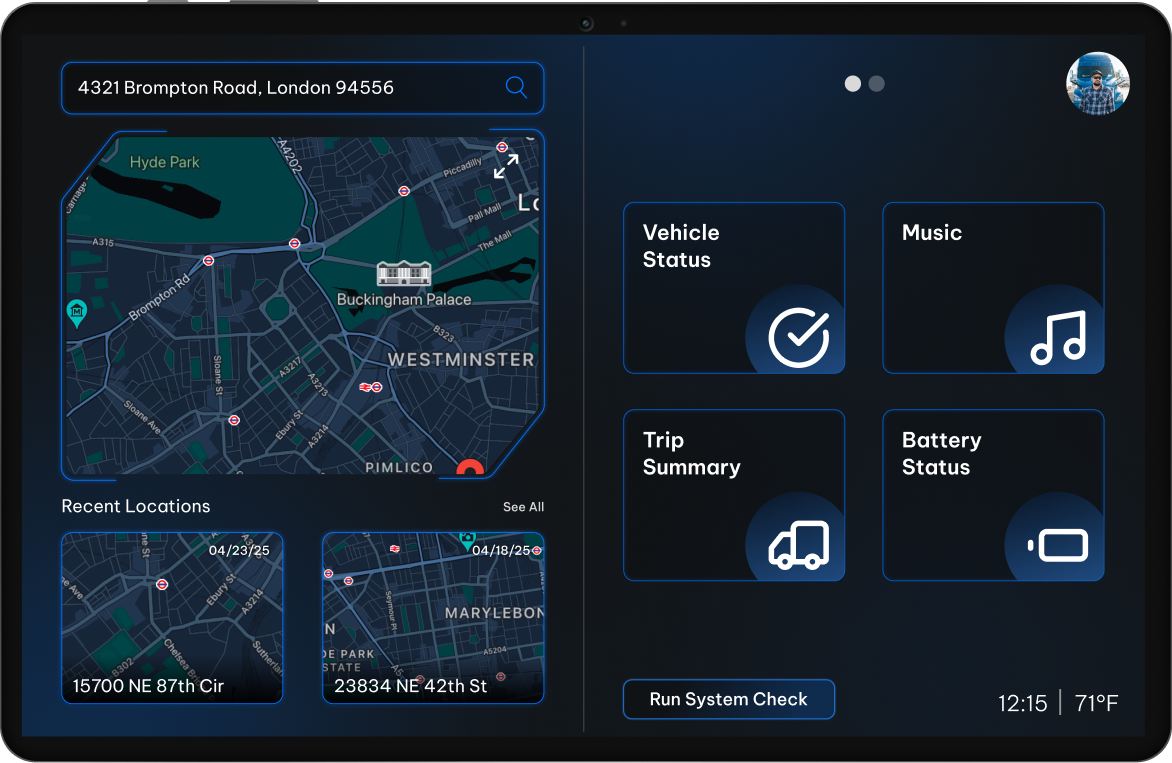The image size is (1172, 763).
Task: Select the 15700 NE 87th Cir map thumbnail
Action: click(x=172, y=617)
